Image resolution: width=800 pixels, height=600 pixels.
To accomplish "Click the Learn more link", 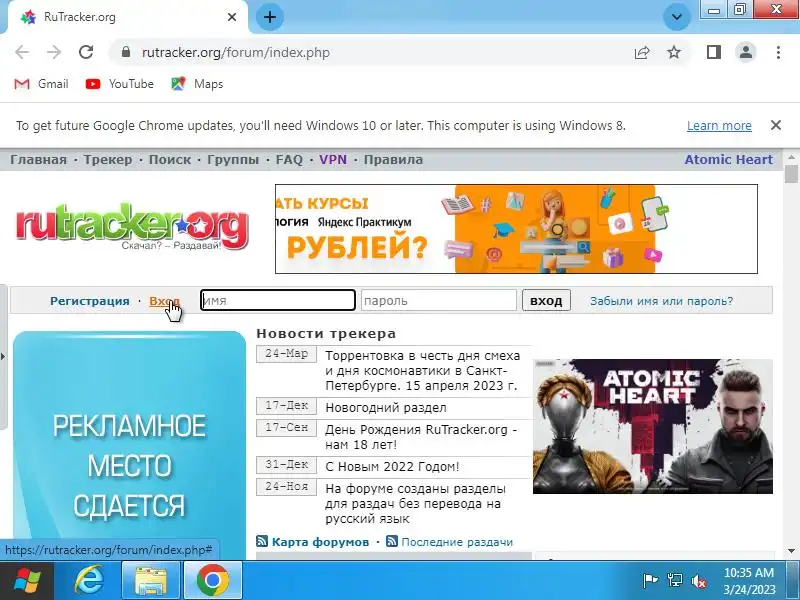I will click(x=719, y=126).
